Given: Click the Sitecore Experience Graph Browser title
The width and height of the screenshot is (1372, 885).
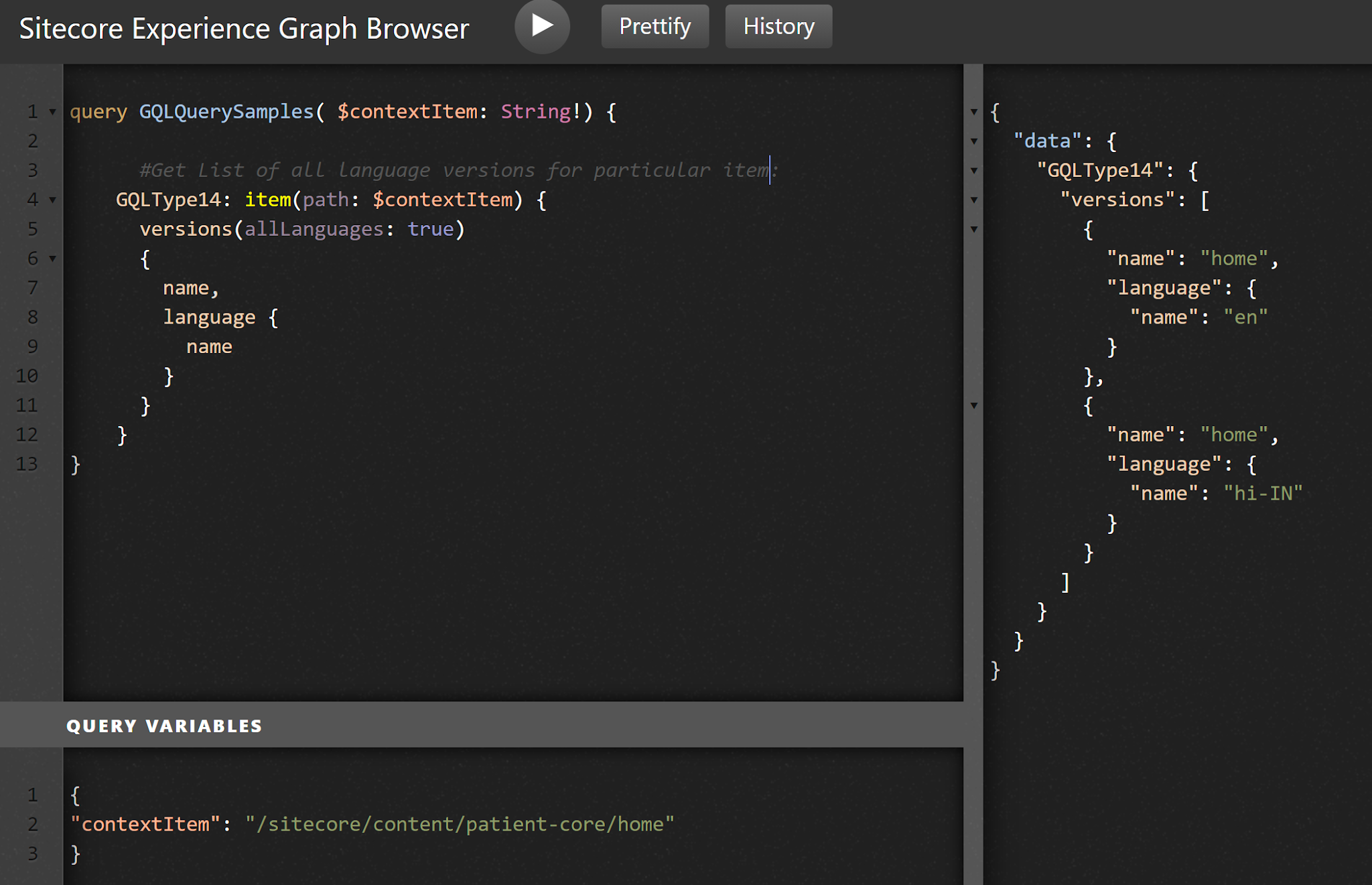Looking at the screenshot, I should click(x=246, y=27).
